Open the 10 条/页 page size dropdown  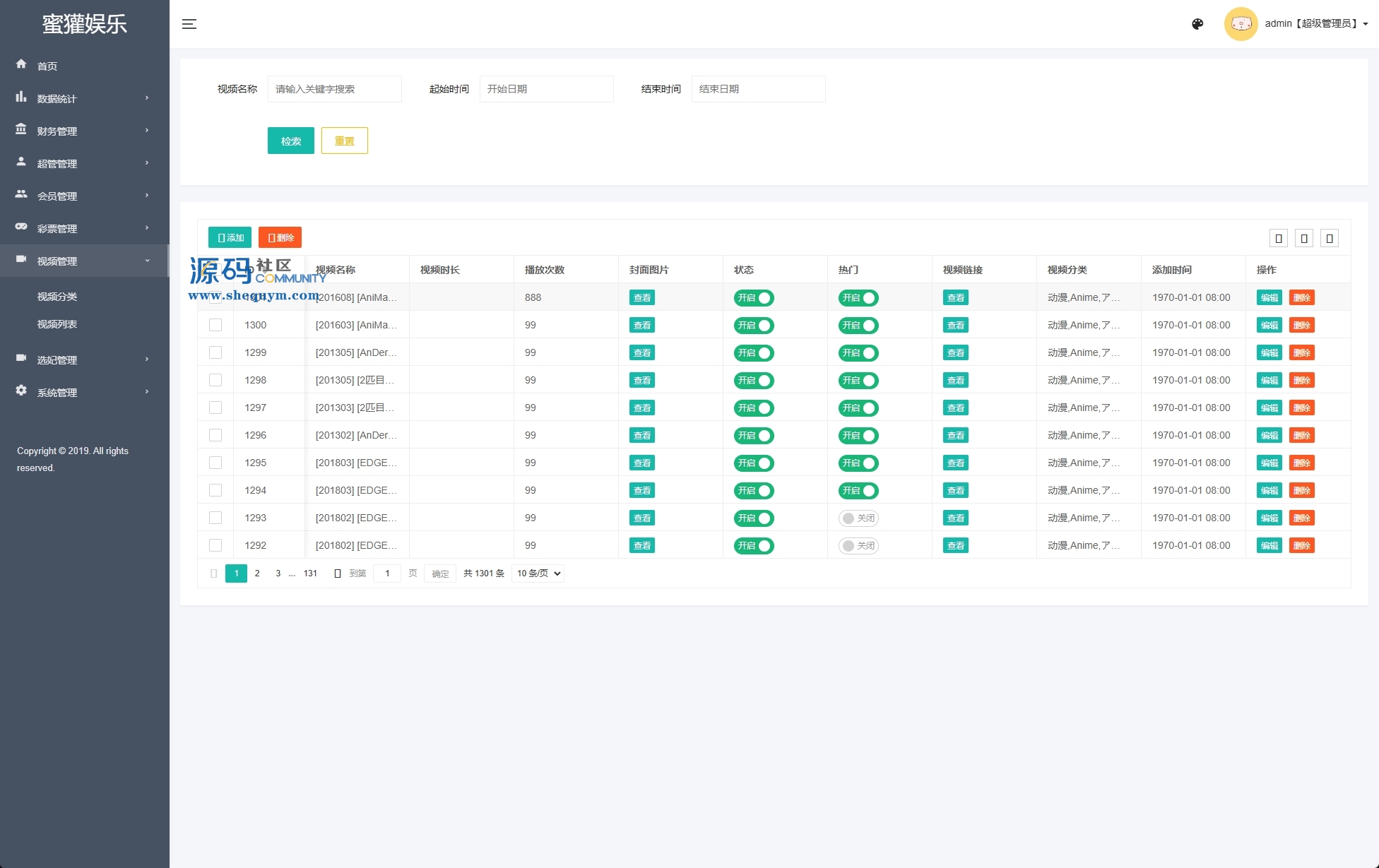click(x=538, y=573)
